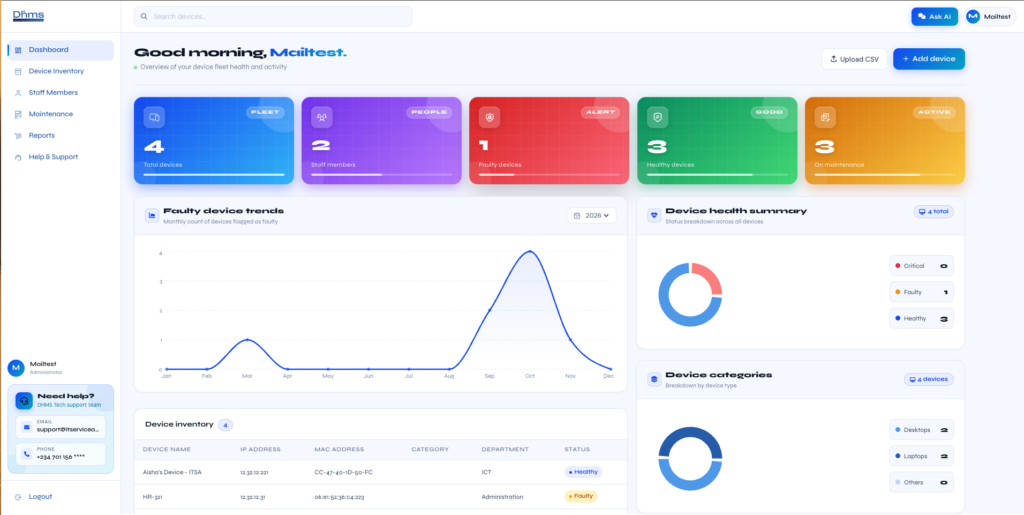Image resolution: width=1024 pixels, height=515 pixels.
Task: Click the Total devices card
Action: 214,140
